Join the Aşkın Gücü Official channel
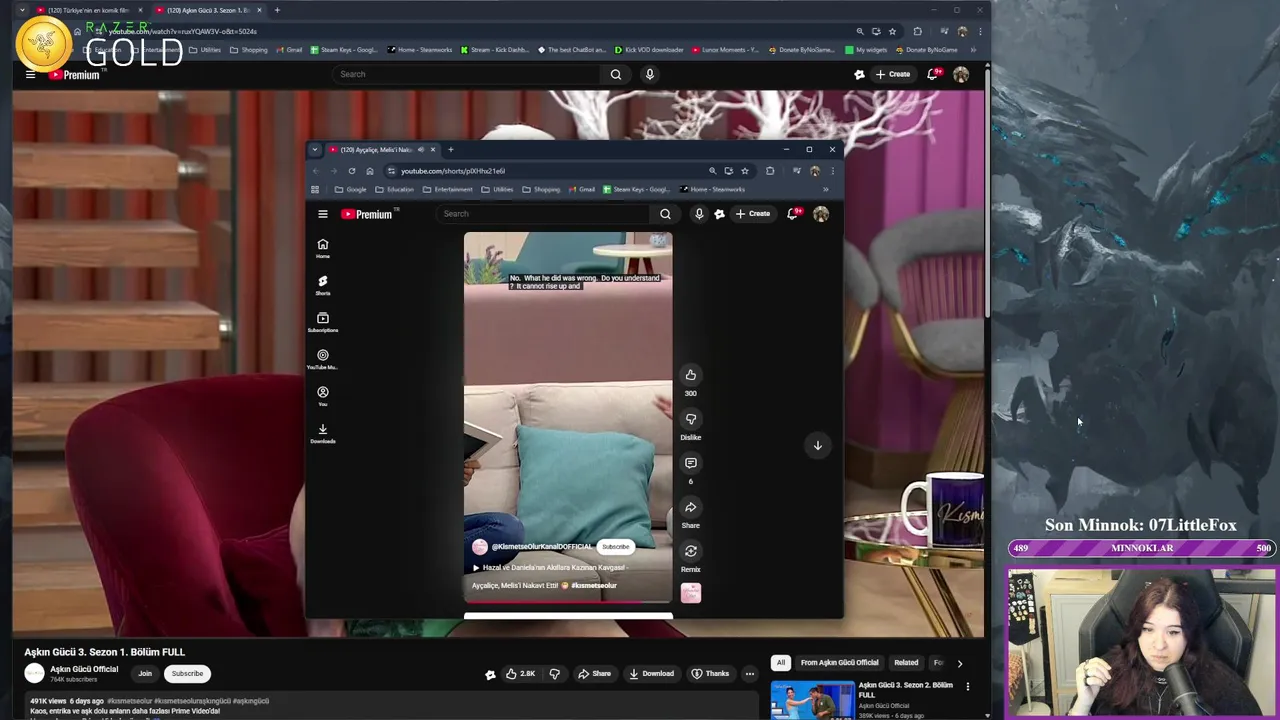The width and height of the screenshot is (1280, 720). 145,674
